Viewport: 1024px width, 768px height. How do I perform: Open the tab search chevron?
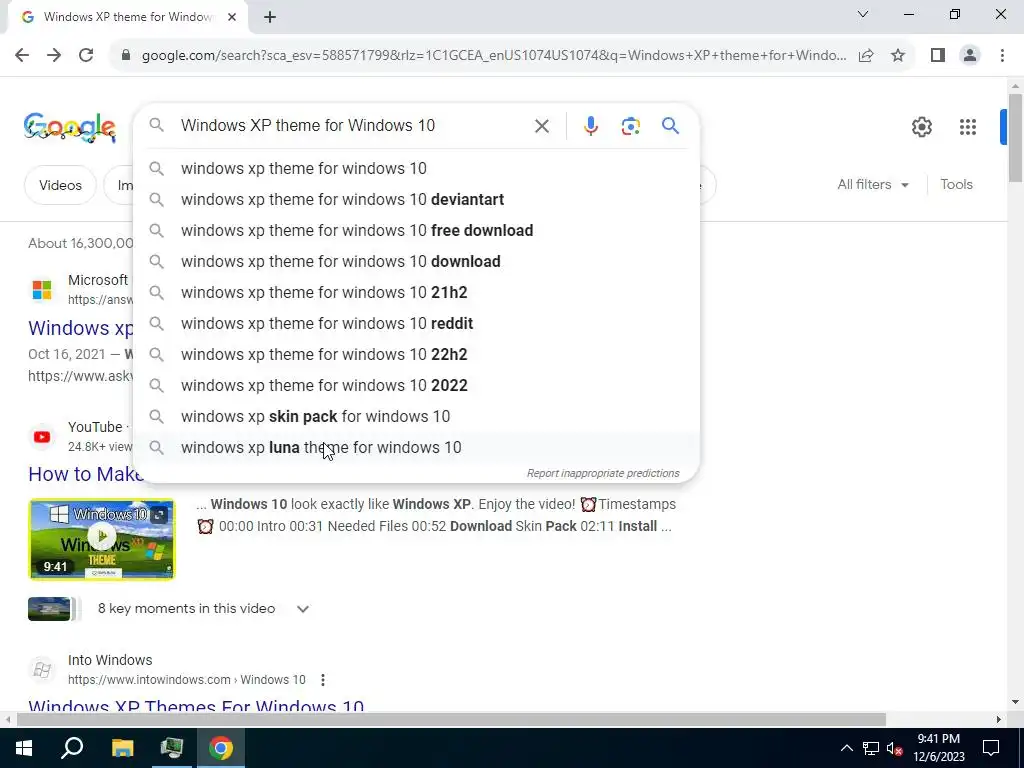[863, 14]
